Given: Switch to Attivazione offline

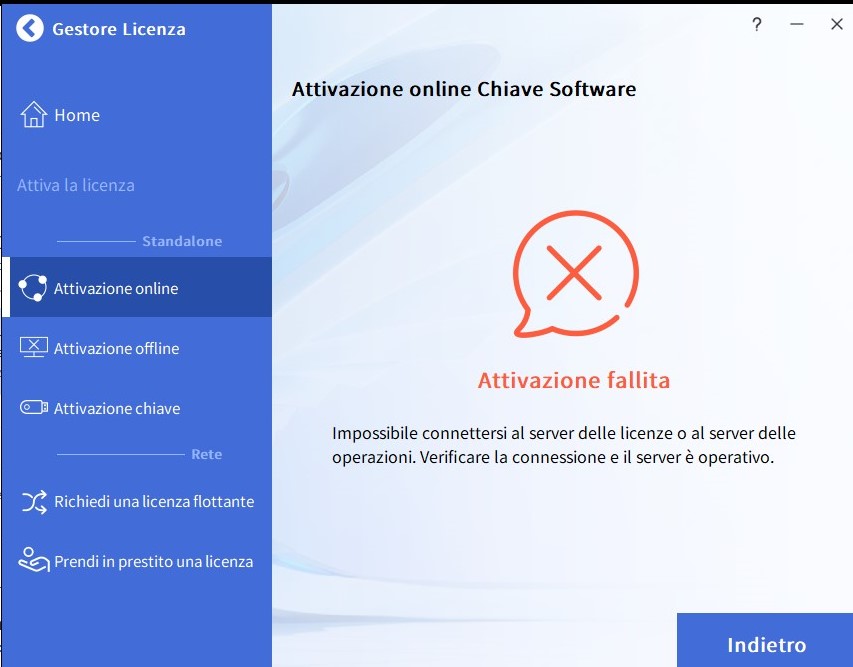Looking at the screenshot, I should pyautogui.click(x=116, y=348).
